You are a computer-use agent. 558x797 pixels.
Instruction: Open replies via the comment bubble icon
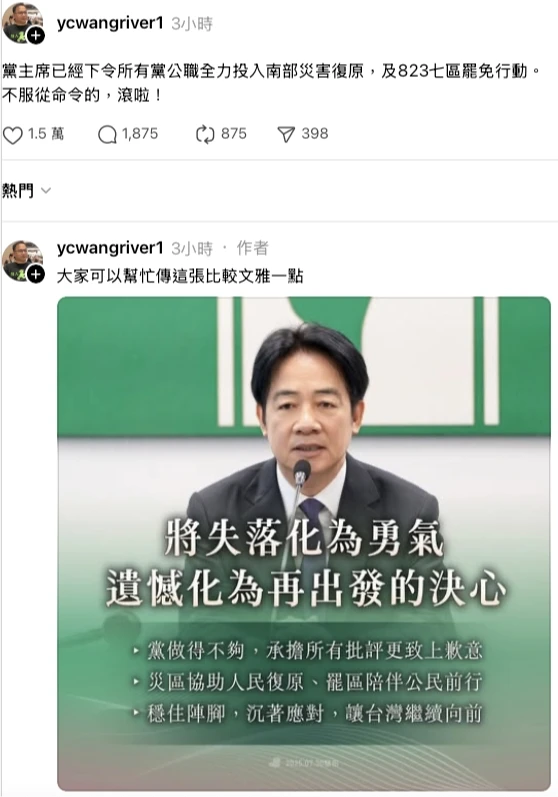[x=107, y=135]
